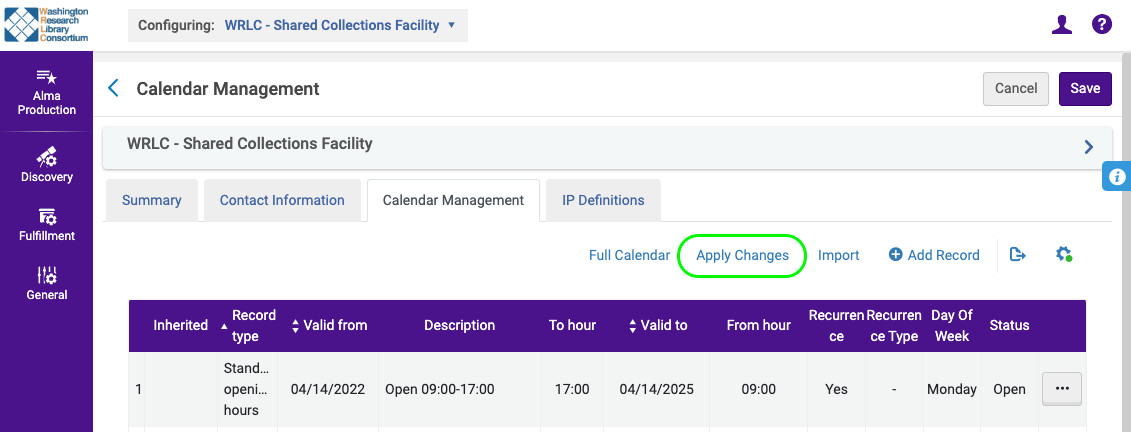
Task: Switch to the IP Definitions tab
Action: point(603,200)
